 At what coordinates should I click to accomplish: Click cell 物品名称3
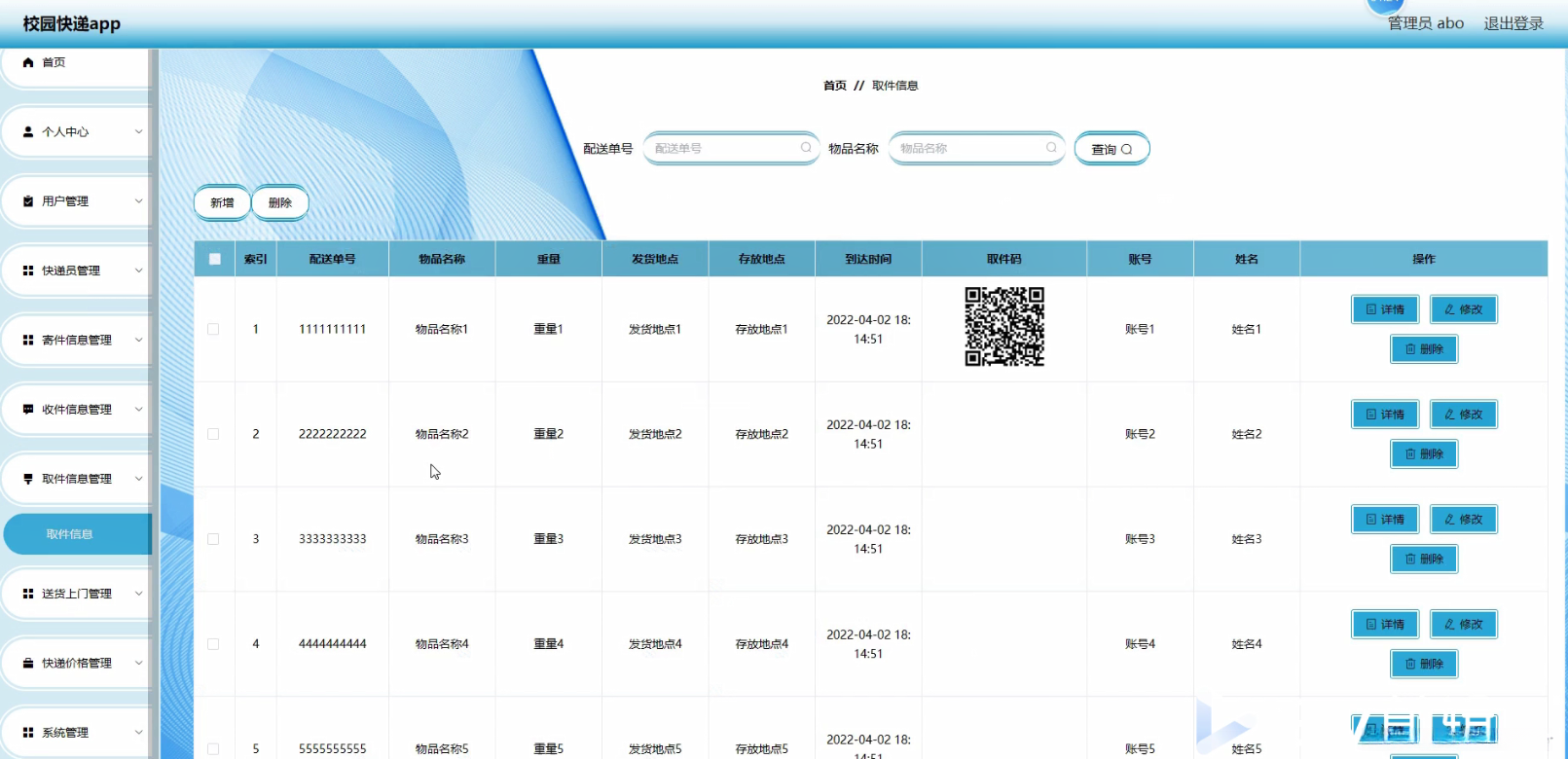tap(442, 539)
